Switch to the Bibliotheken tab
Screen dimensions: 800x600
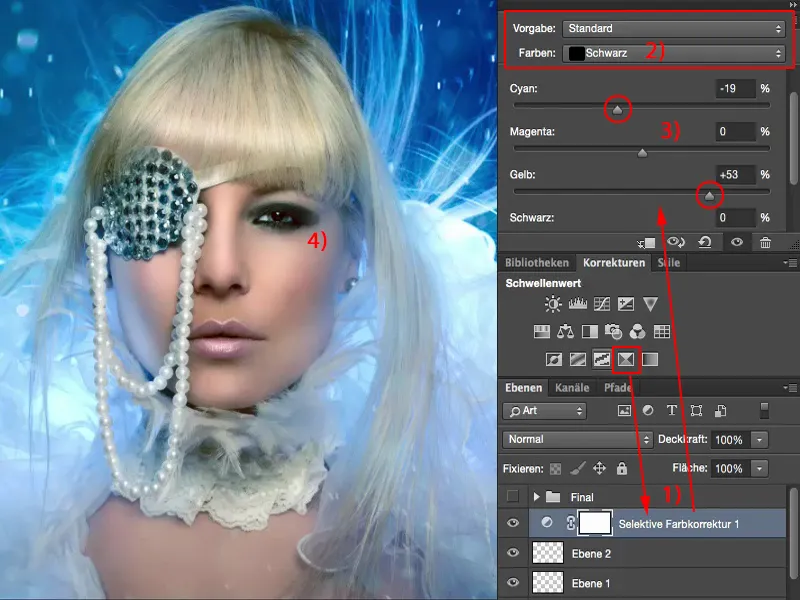tap(537, 263)
